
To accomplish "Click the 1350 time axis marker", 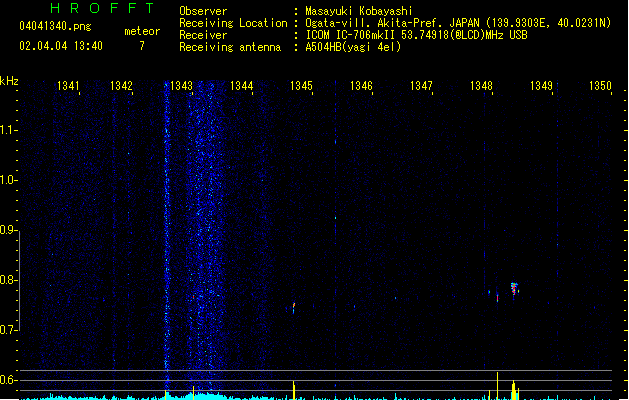I will [600, 86].
